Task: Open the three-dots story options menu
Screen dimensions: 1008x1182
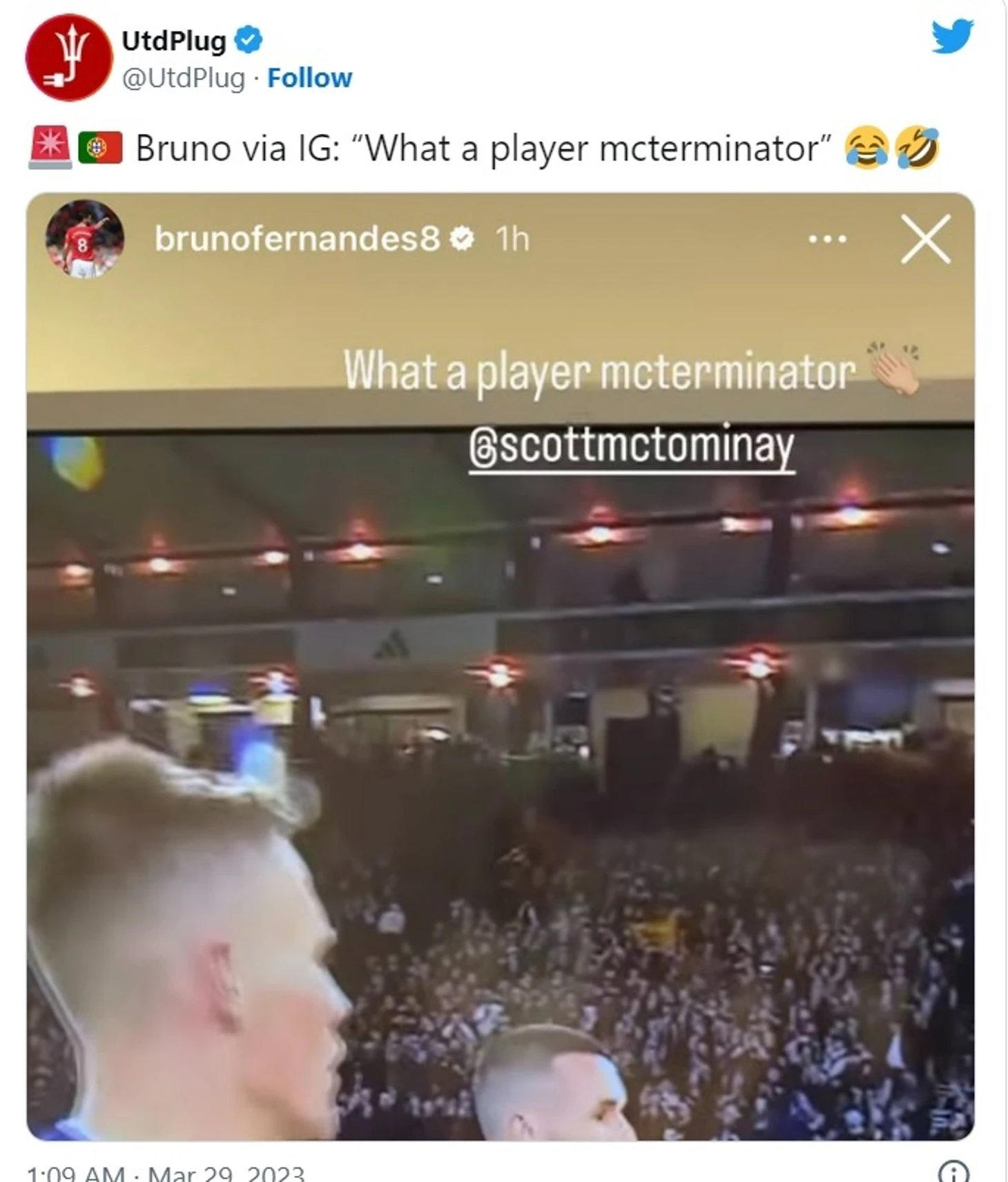Action: point(827,240)
